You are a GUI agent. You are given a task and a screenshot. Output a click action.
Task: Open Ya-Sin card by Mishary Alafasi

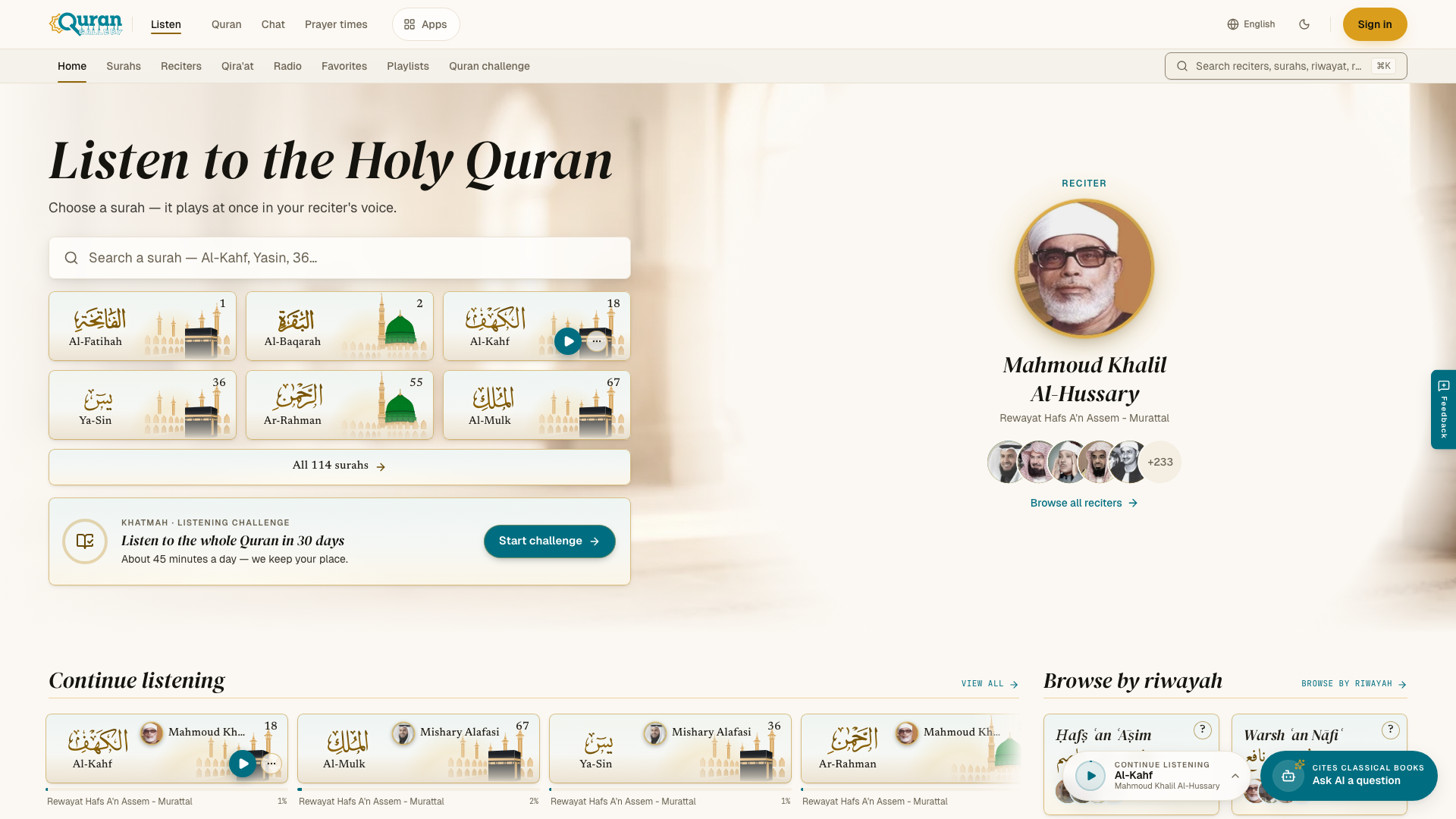(670, 748)
